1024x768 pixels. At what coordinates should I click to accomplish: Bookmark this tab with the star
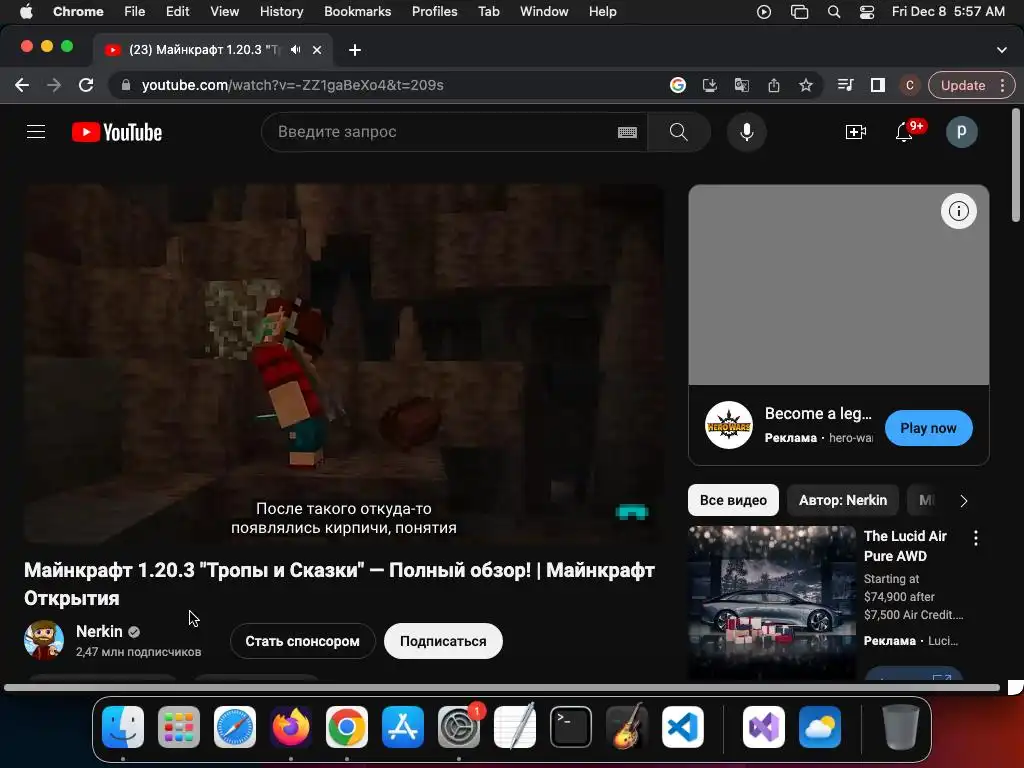pyautogui.click(x=806, y=85)
